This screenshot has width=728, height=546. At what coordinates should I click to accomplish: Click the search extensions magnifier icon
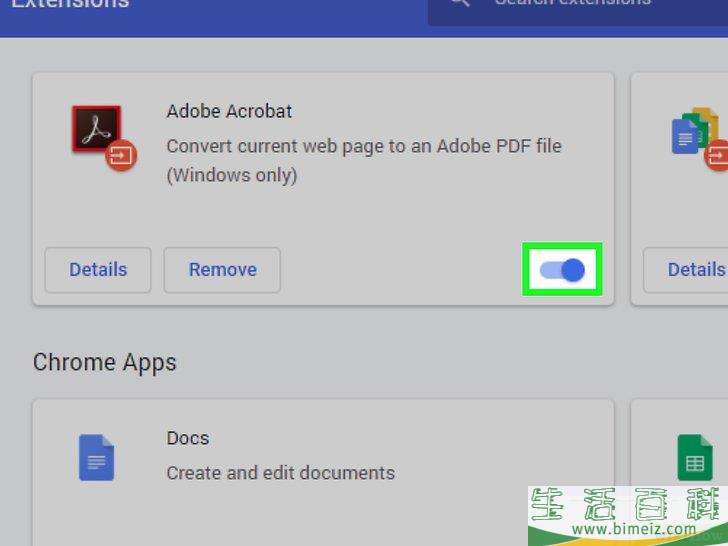point(460,3)
